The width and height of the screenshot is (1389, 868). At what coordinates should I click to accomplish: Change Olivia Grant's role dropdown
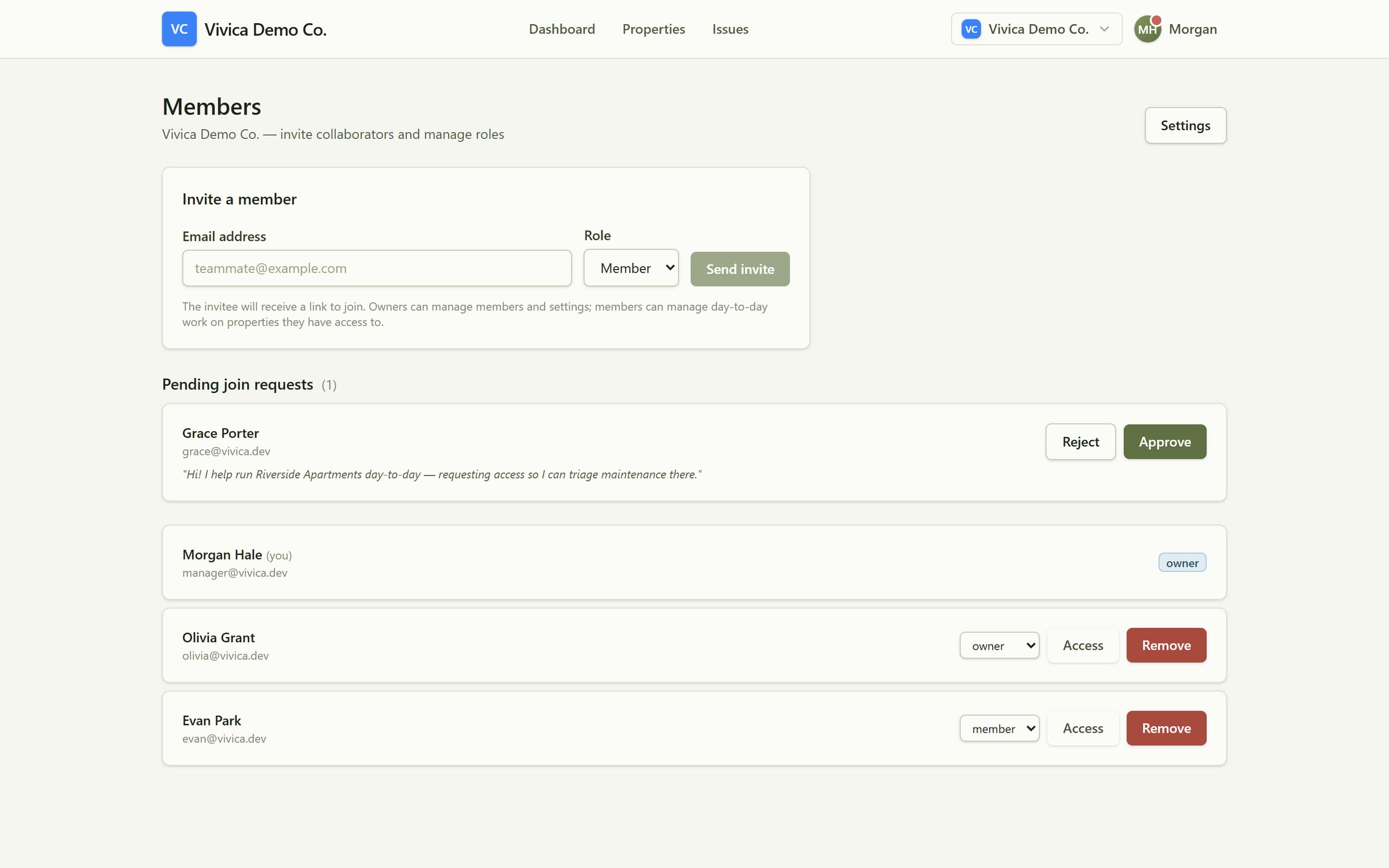coord(999,645)
